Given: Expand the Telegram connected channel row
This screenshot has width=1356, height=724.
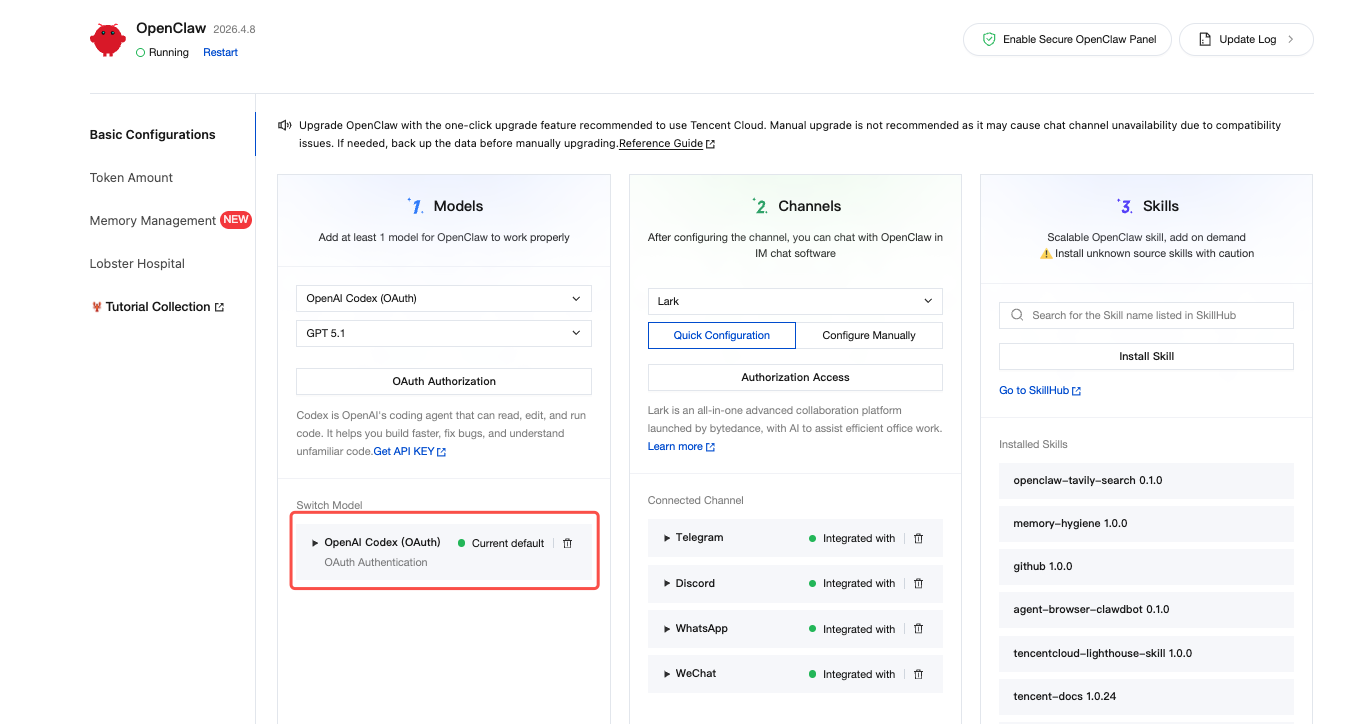Looking at the screenshot, I should click(667, 538).
